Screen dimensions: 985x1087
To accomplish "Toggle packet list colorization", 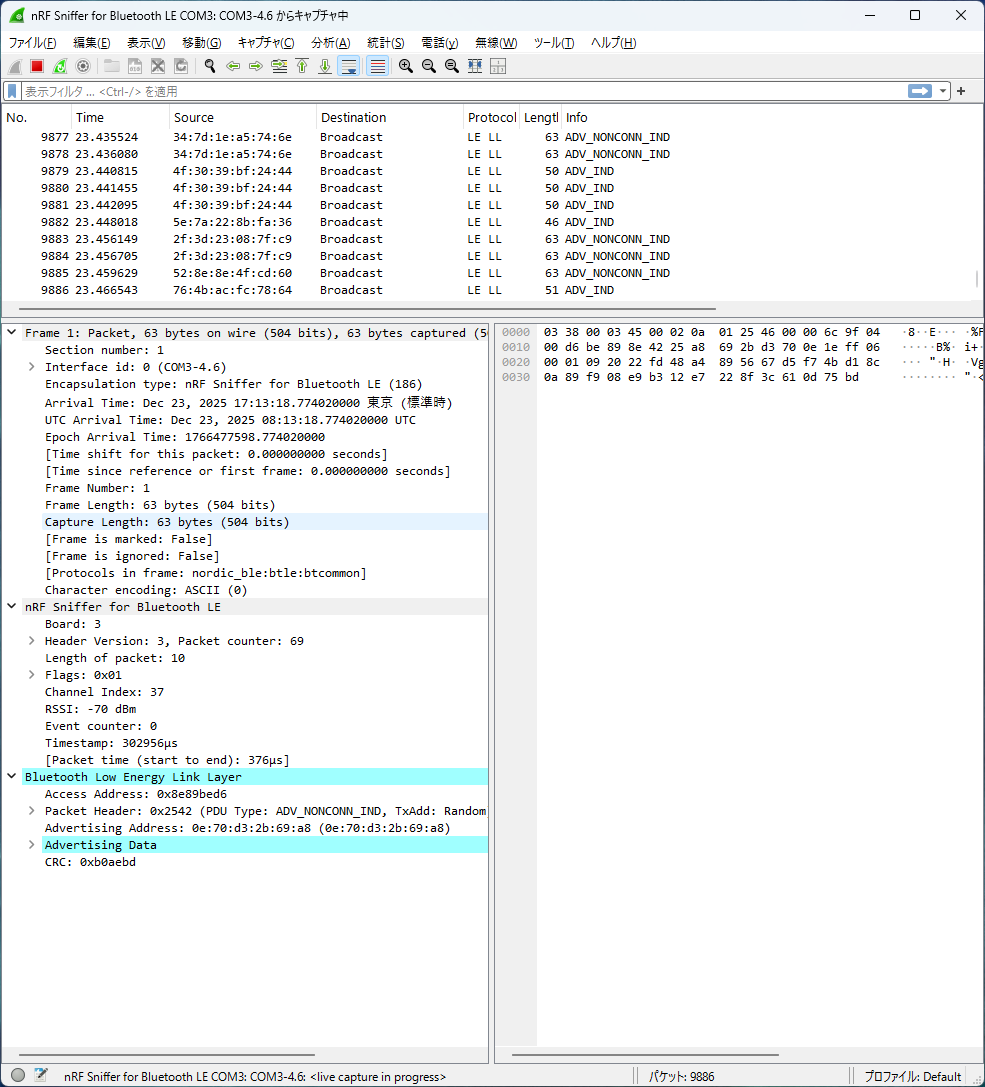I will tap(377, 66).
